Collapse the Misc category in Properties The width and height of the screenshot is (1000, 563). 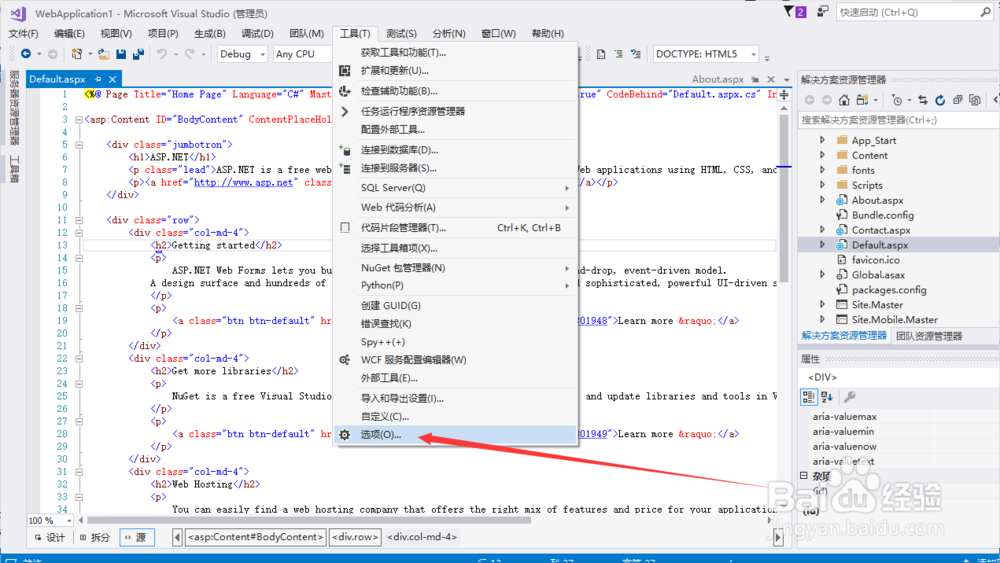click(804, 476)
